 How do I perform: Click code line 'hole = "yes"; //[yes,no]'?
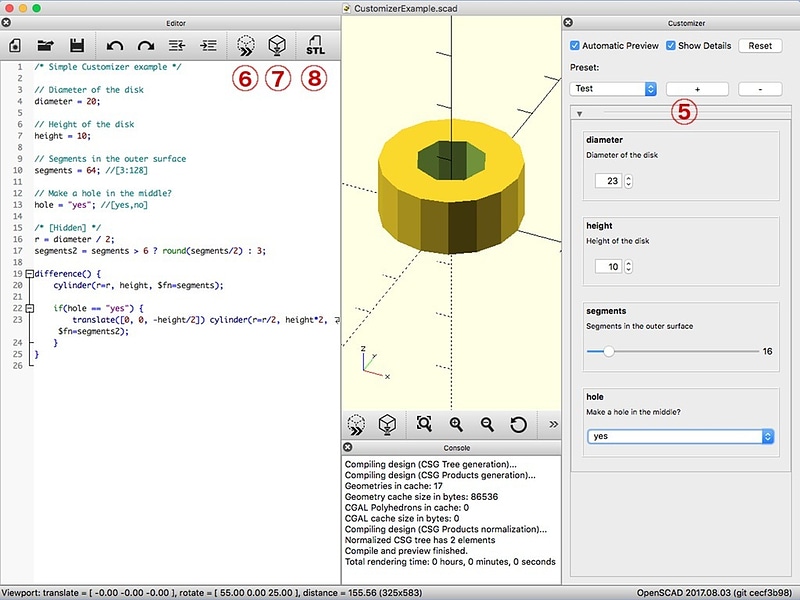coord(91,205)
